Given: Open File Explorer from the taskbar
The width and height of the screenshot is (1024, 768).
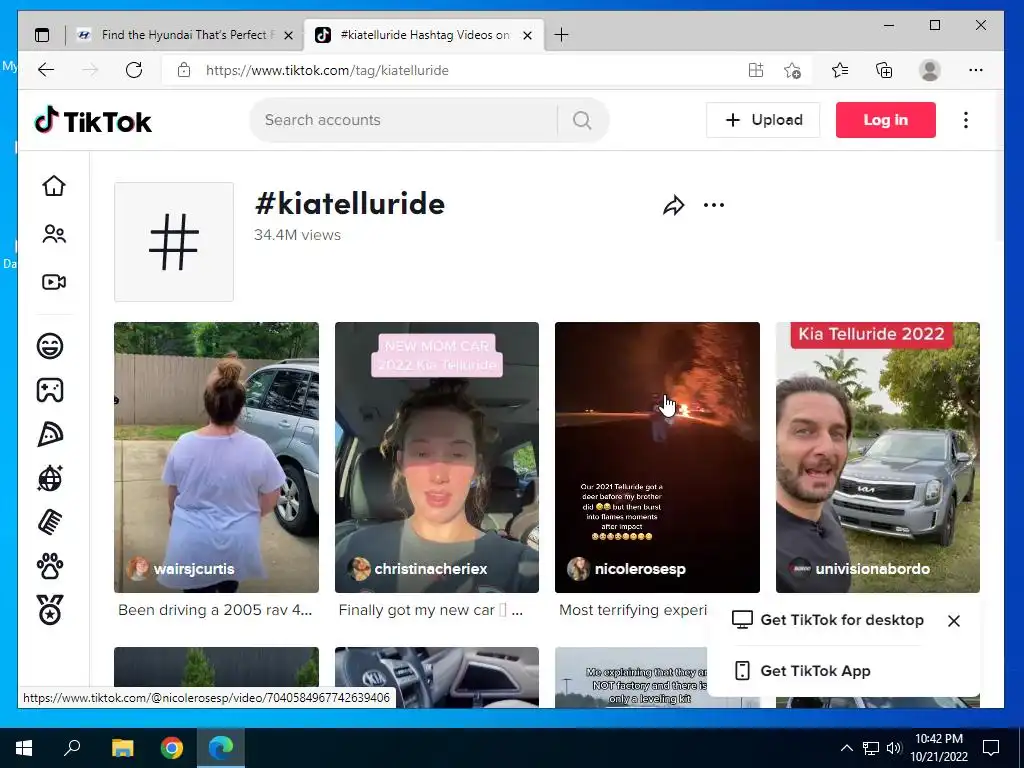Looking at the screenshot, I should pos(122,748).
